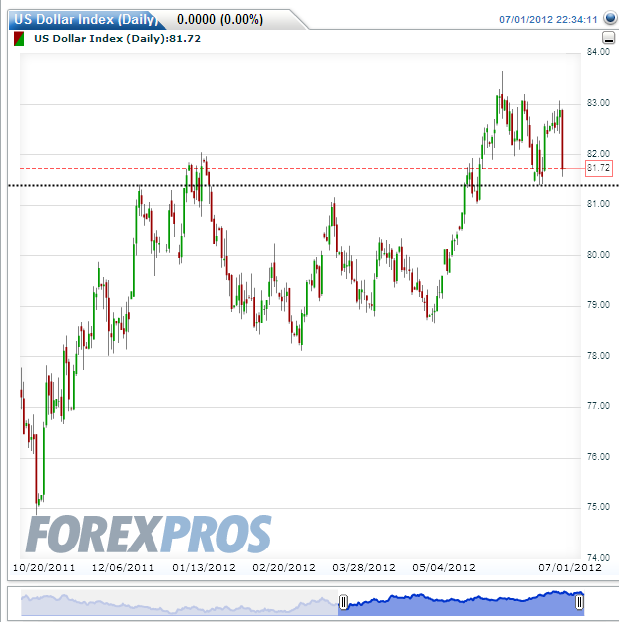This screenshot has width=619, height=622.
Task: Select the 81.72 current price label
Action: click(599, 168)
